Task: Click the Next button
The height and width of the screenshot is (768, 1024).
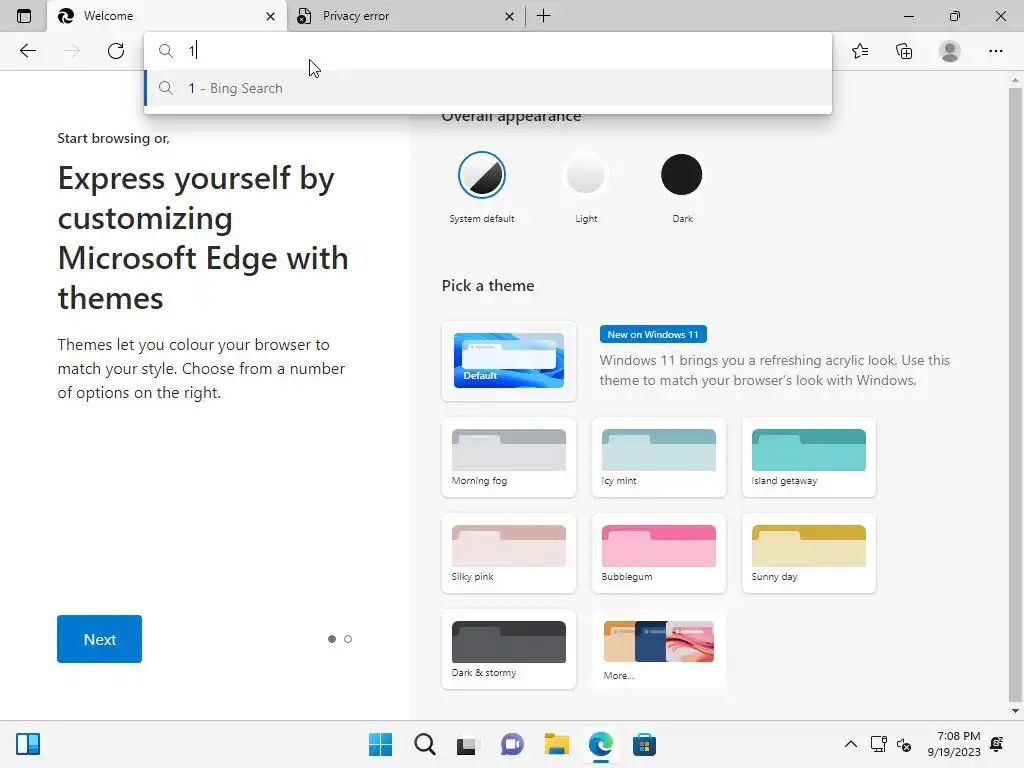Action: (99, 639)
